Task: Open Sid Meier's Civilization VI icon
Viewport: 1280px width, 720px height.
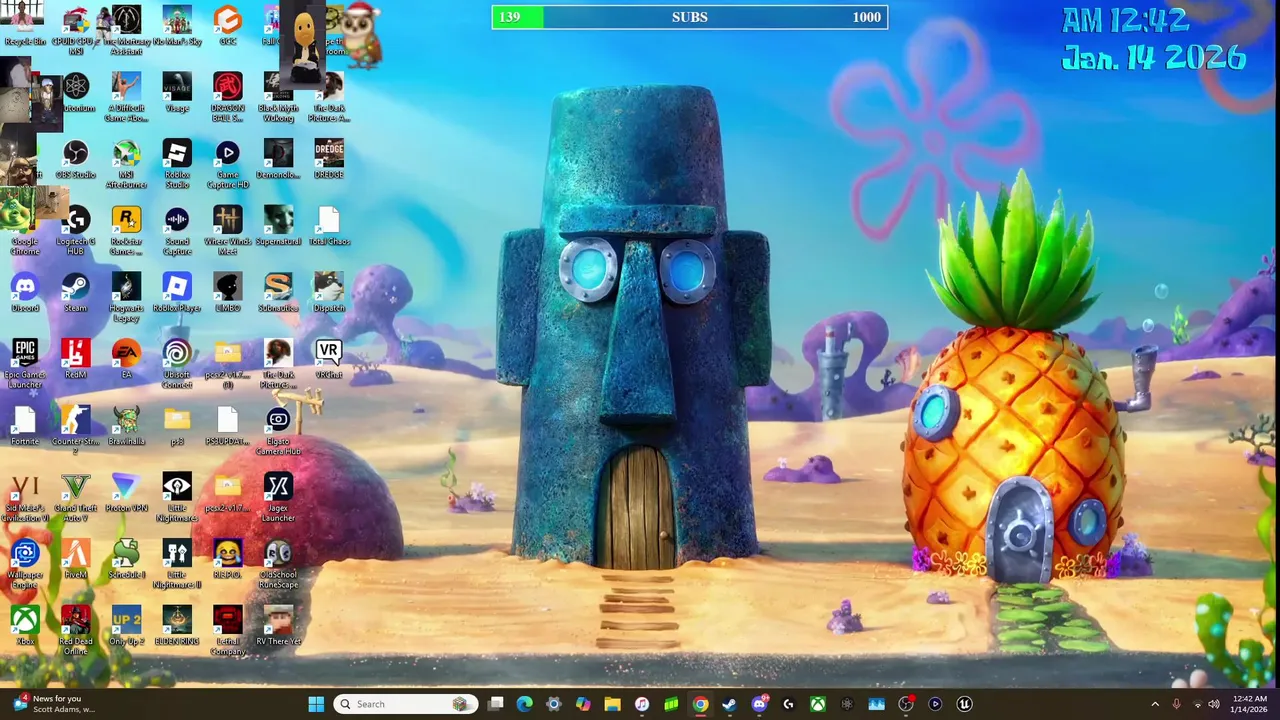Action: [x=25, y=497]
